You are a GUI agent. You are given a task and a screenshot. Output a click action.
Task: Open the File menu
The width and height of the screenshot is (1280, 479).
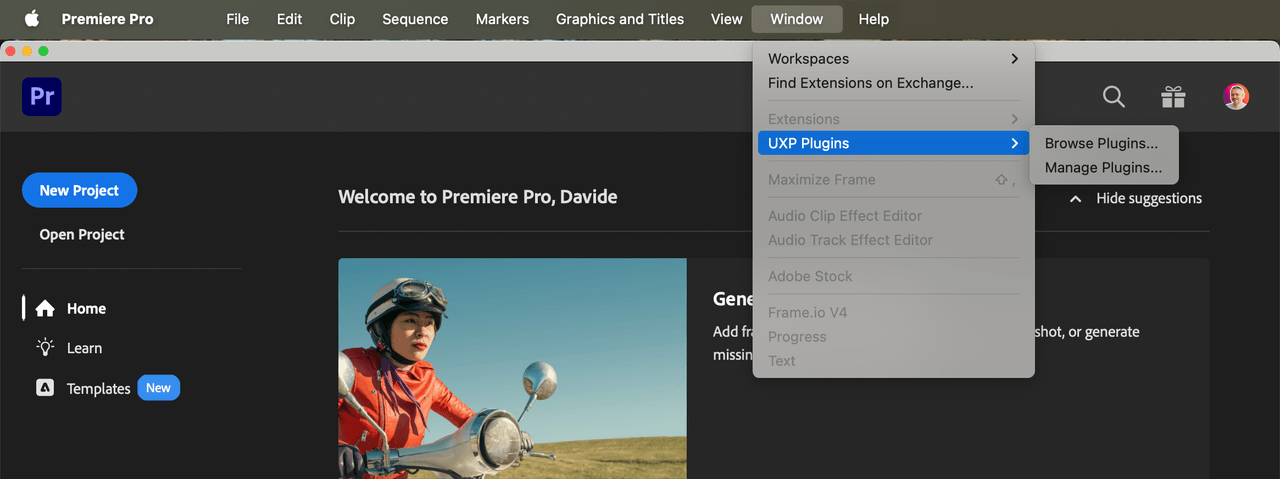[237, 19]
